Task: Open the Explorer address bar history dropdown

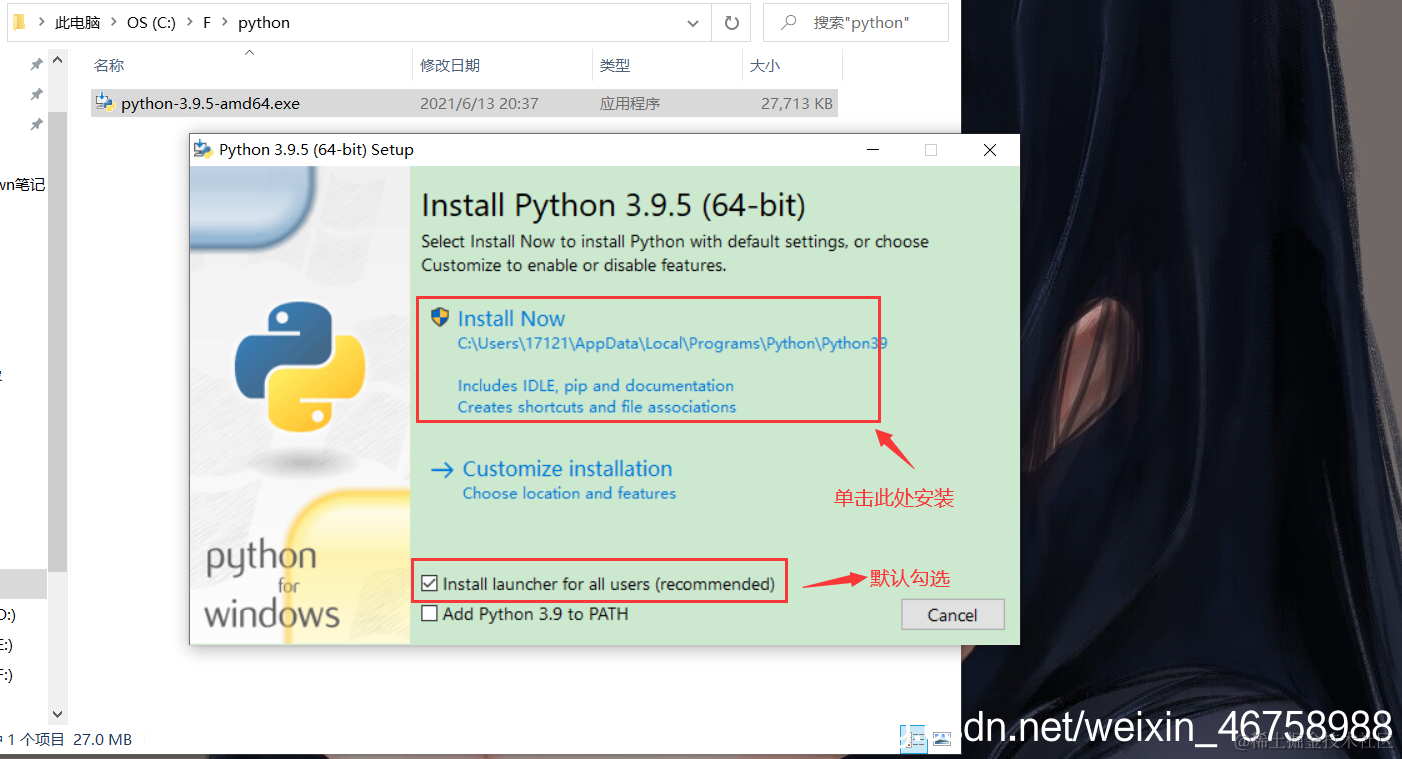Action: coord(693,22)
